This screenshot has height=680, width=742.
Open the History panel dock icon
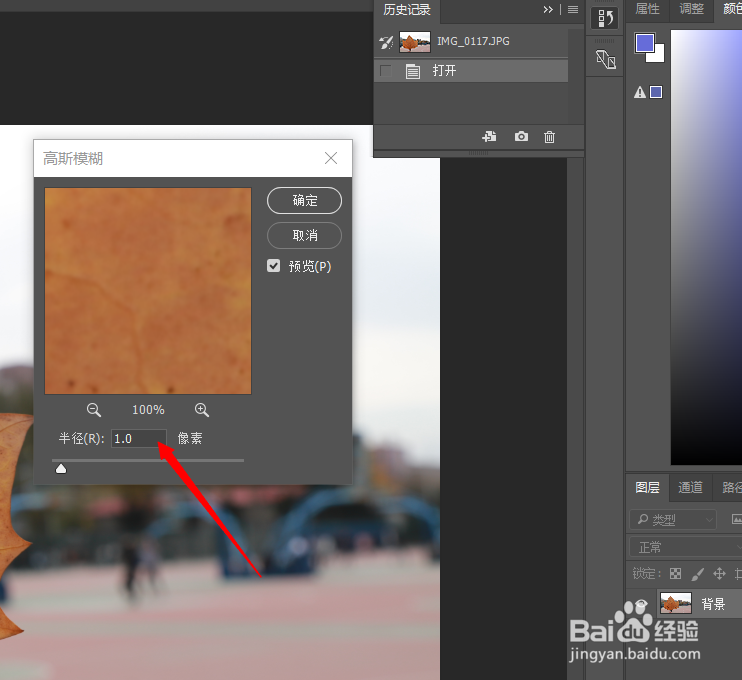coord(605,18)
